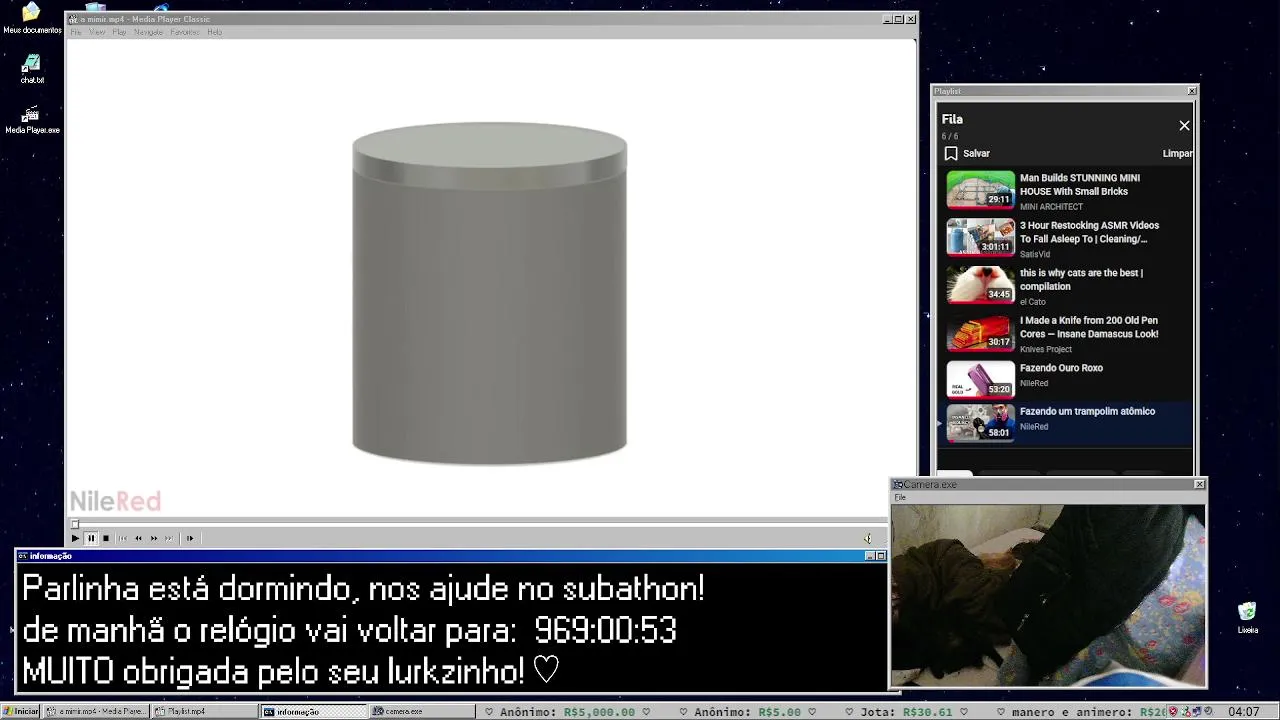
Task: Click the 'Jota: R$30.61' donation ticker entry
Action: click(906, 712)
